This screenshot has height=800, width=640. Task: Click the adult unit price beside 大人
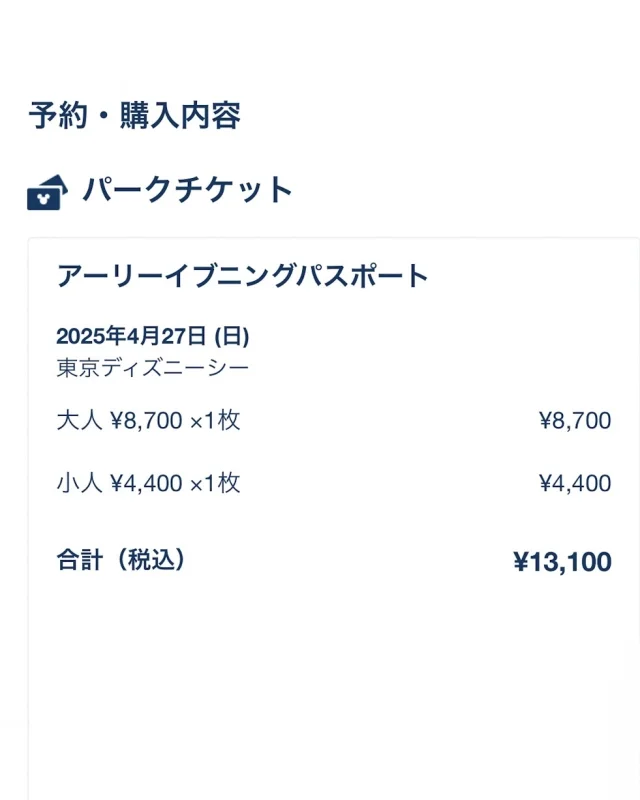pos(146,420)
